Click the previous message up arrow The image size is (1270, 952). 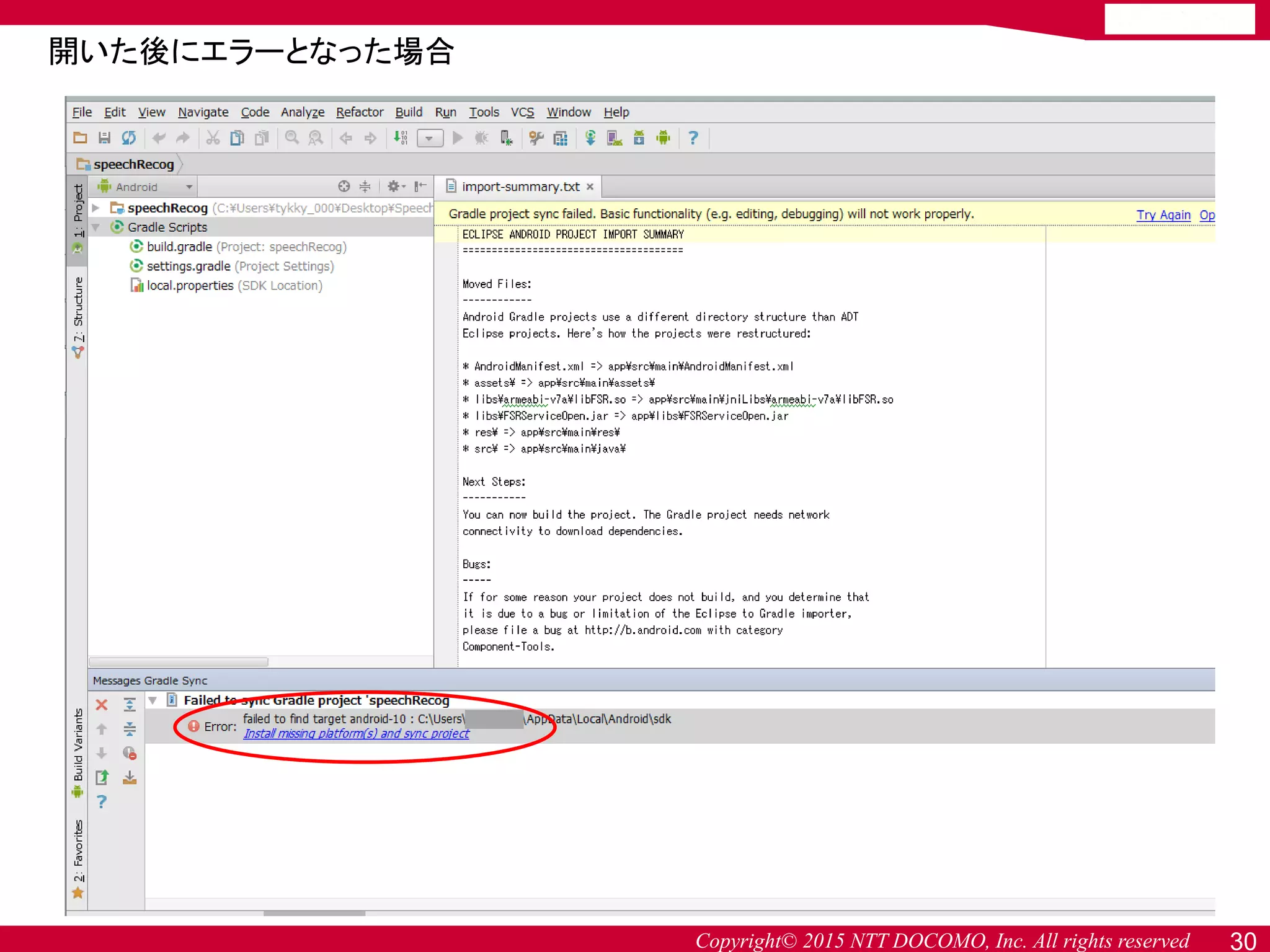point(102,729)
